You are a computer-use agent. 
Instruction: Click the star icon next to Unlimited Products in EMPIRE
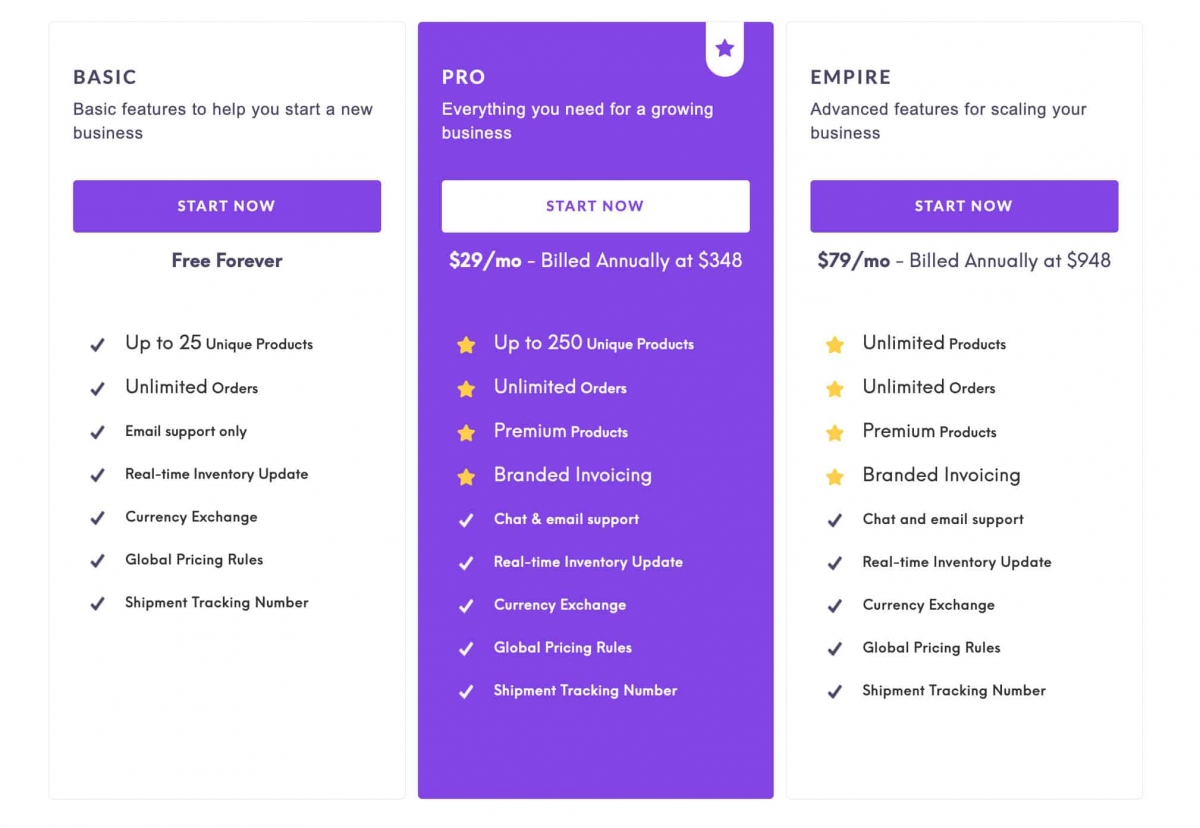(835, 344)
